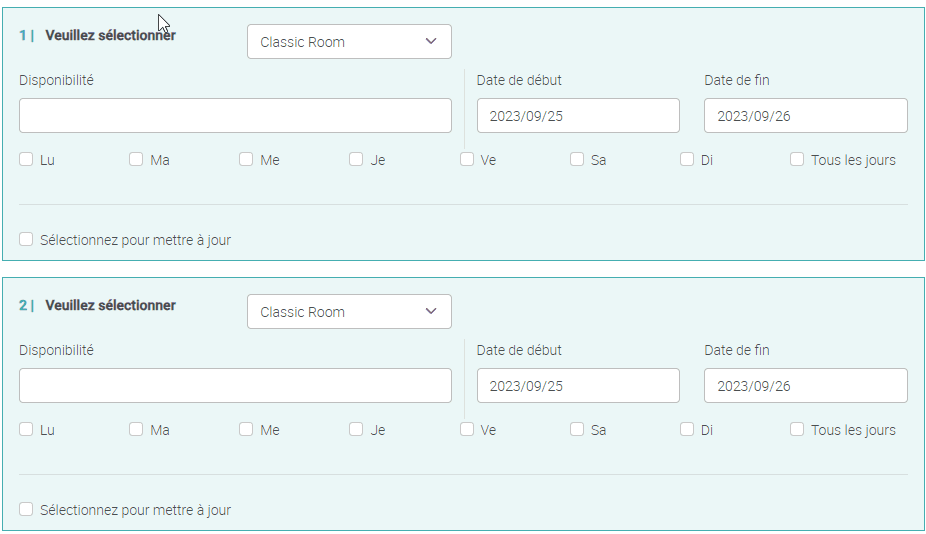The width and height of the screenshot is (926, 534).
Task: Enable Tous les jours in section 2
Action: (797, 429)
